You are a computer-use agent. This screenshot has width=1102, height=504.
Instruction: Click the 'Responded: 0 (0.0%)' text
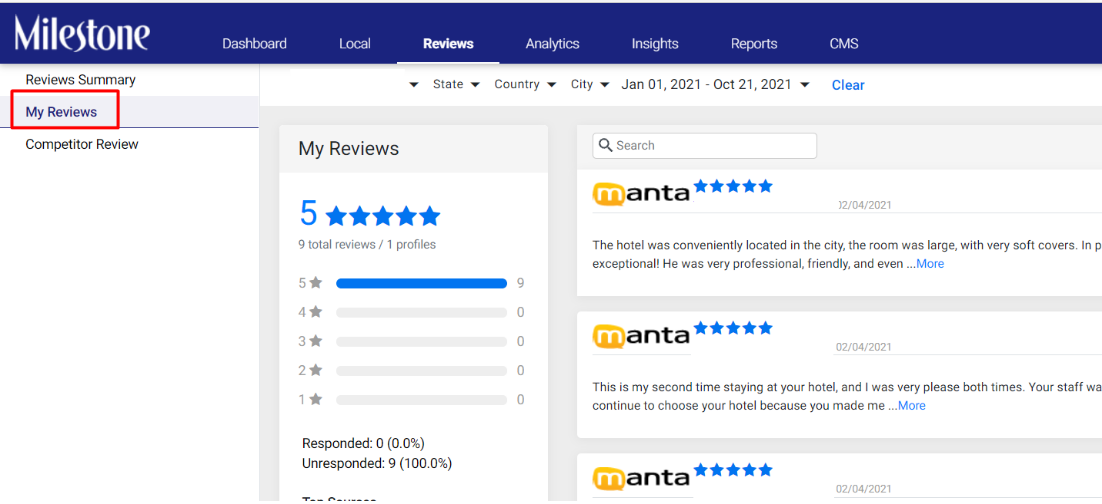pyautogui.click(x=363, y=444)
